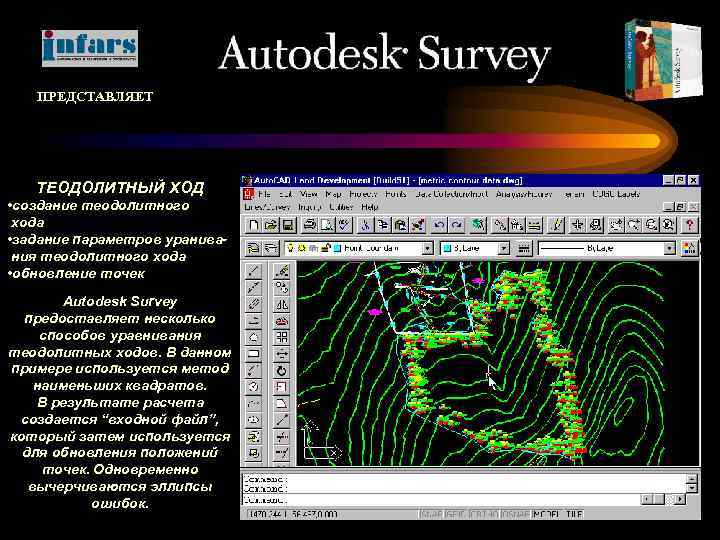The image size is (720, 540).
Task: Toggle layer lock padlock icon
Action: 326,248
